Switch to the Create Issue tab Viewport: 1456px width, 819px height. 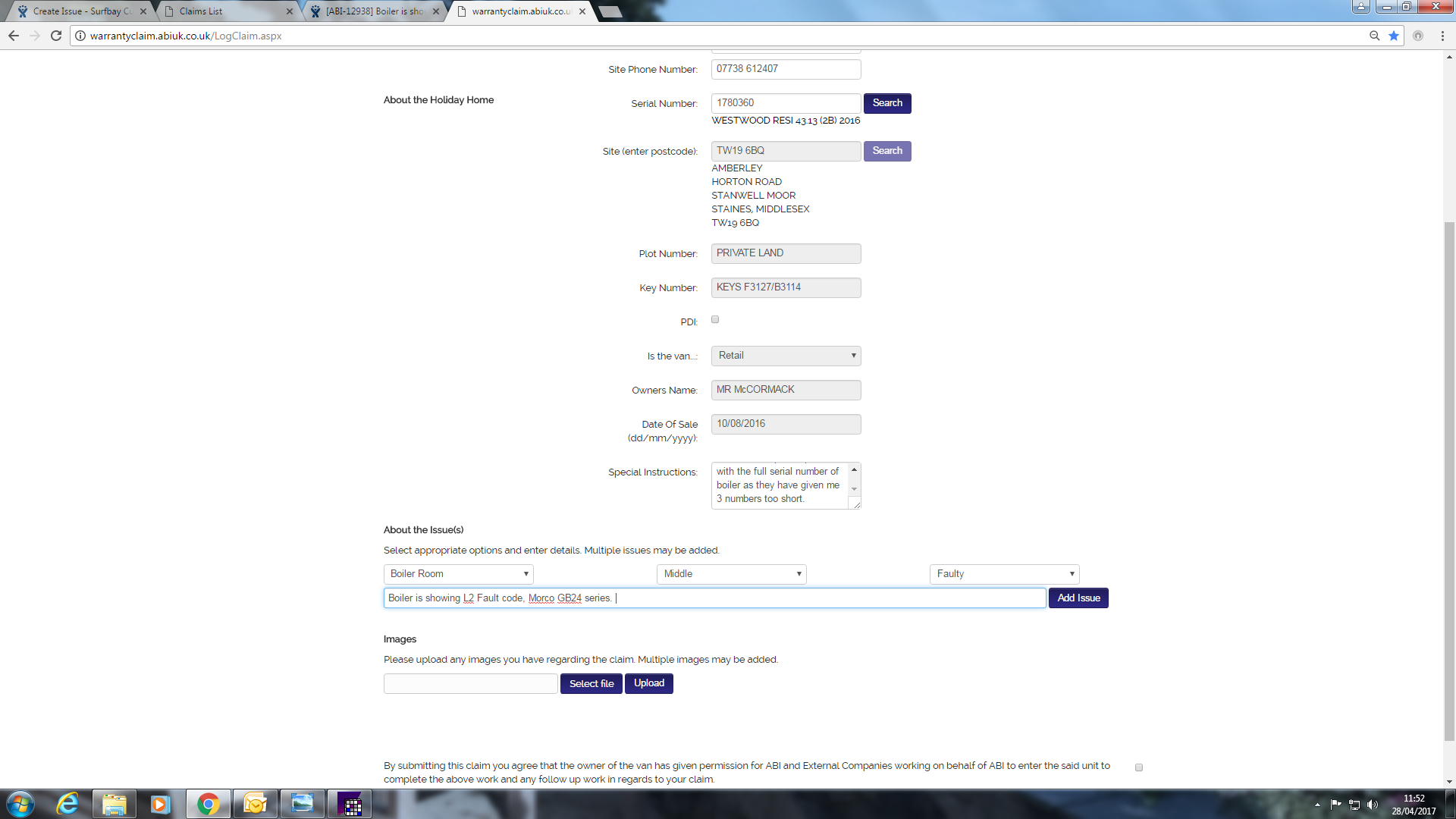[80, 11]
